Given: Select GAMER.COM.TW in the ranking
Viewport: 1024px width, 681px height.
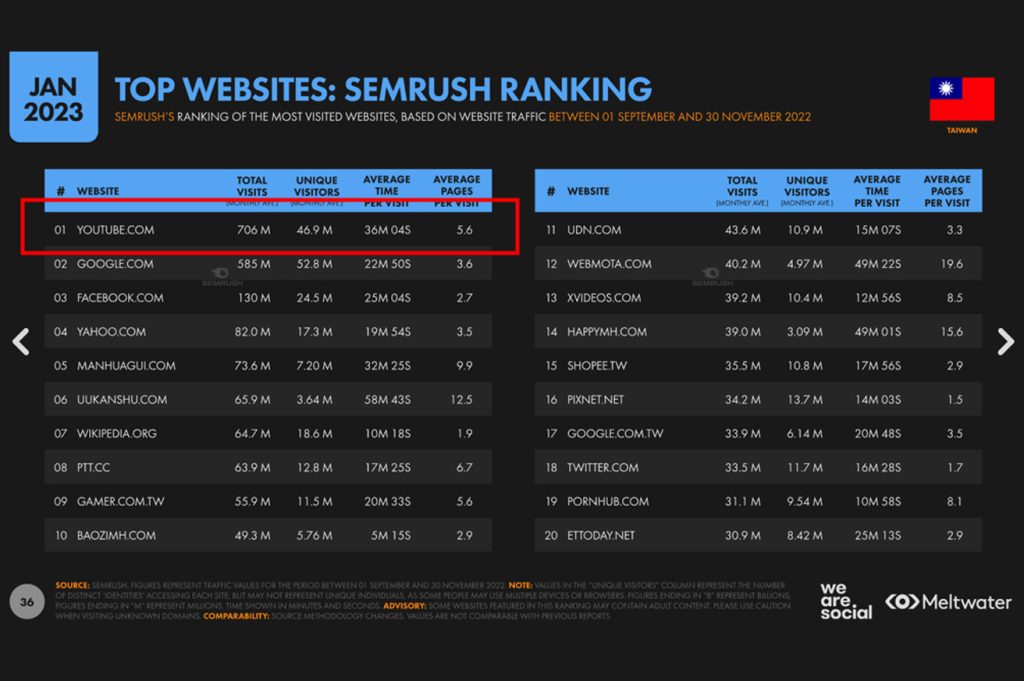Looking at the screenshot, I should pos(121,501).
